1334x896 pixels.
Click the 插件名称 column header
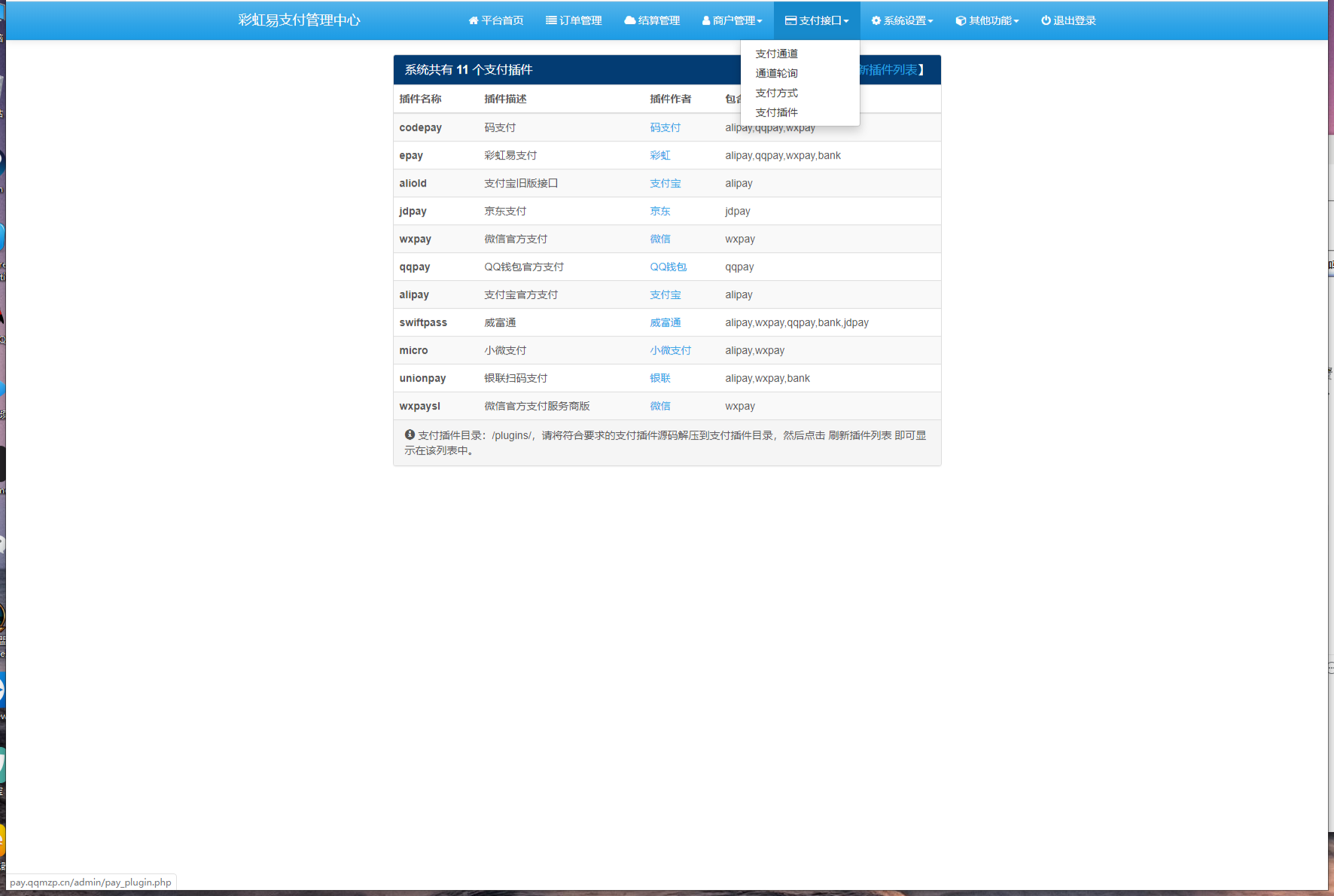point(421,99)
